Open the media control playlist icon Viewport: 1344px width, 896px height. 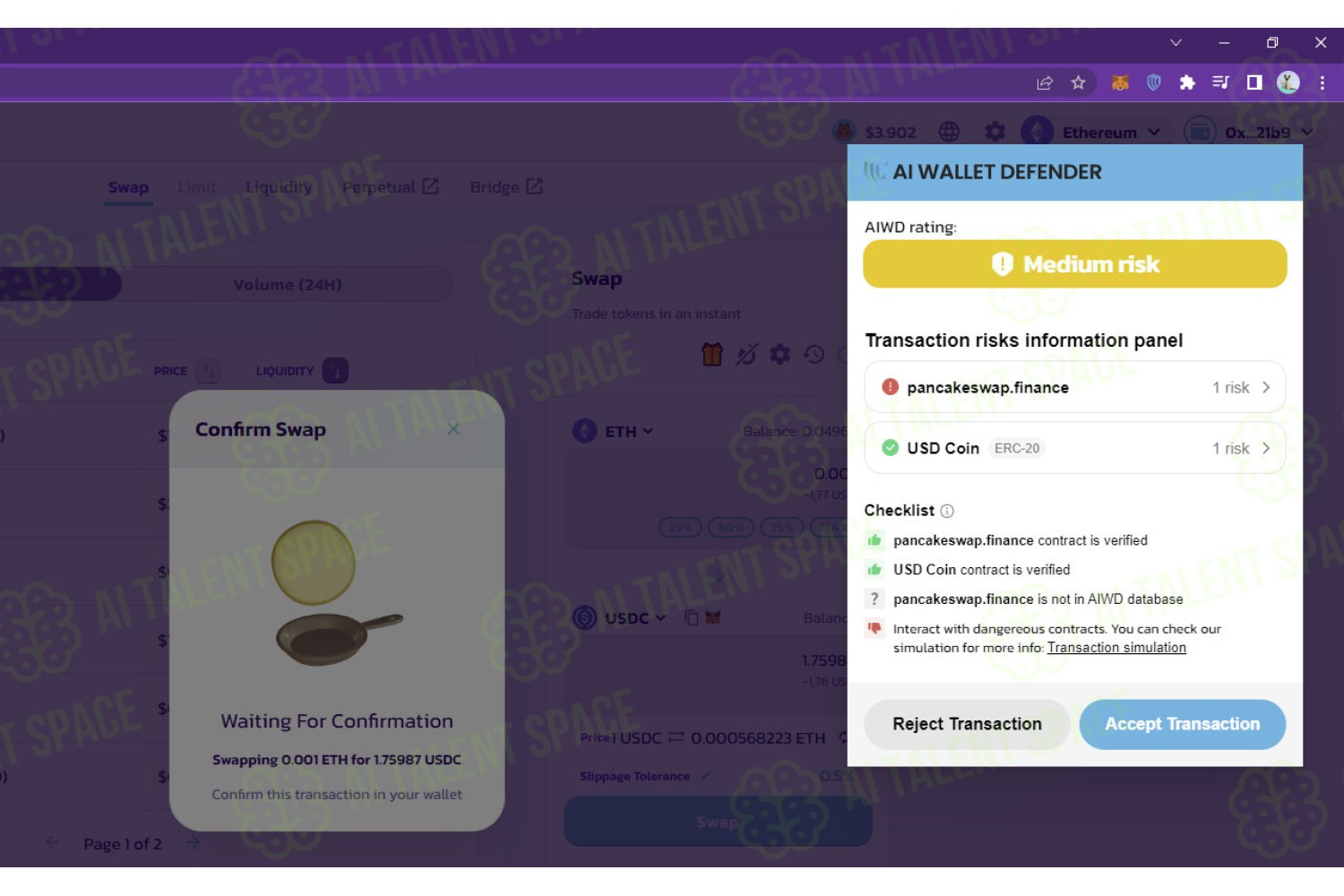(x=1220, y=82)
